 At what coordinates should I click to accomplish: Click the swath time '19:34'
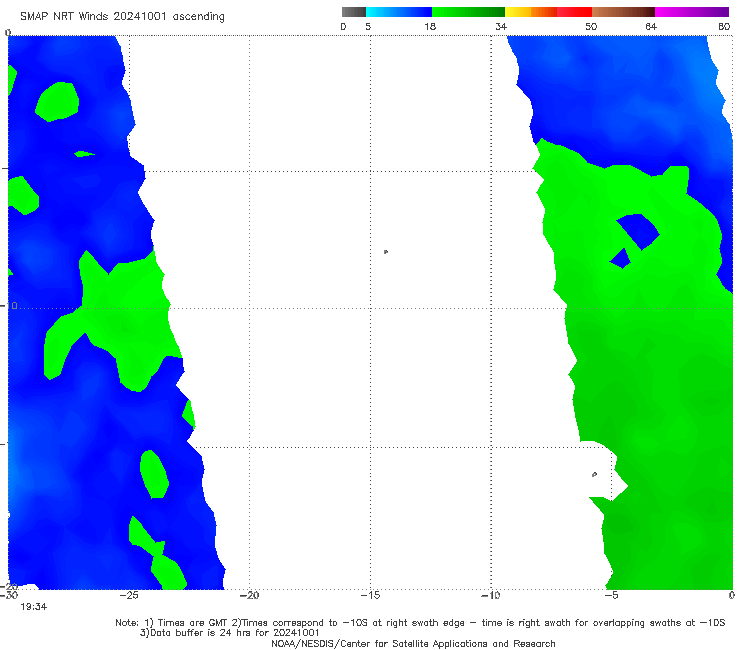point(34,607)
